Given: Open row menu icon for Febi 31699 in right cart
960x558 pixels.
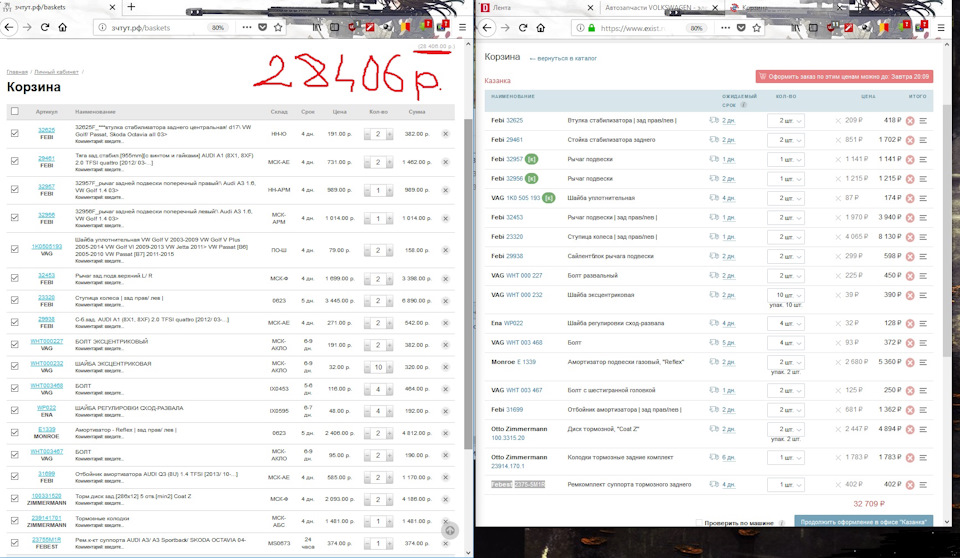Looking at the screenshot, I should click(923, 410).
